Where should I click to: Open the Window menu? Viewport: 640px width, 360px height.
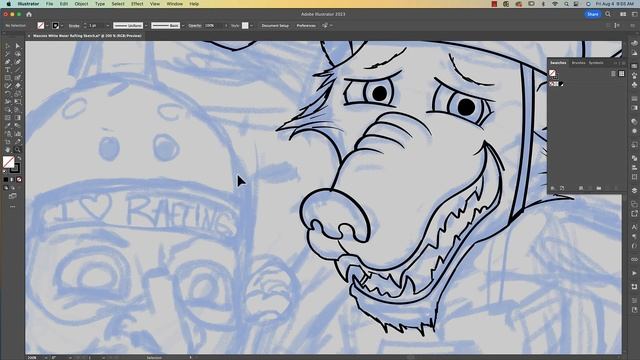pyautogui.click(x=175, y=4)
